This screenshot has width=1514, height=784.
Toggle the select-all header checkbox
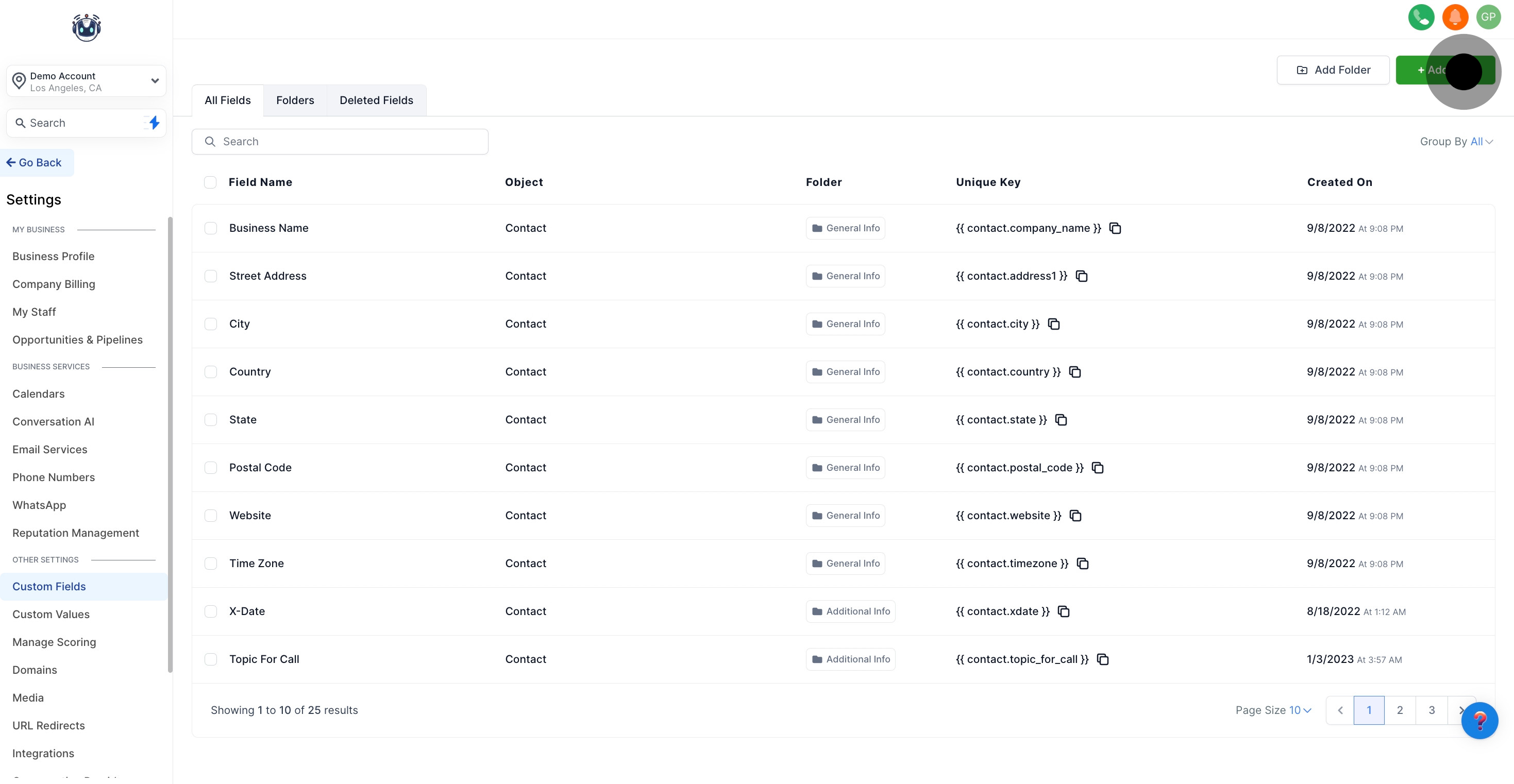pos(210,182)
